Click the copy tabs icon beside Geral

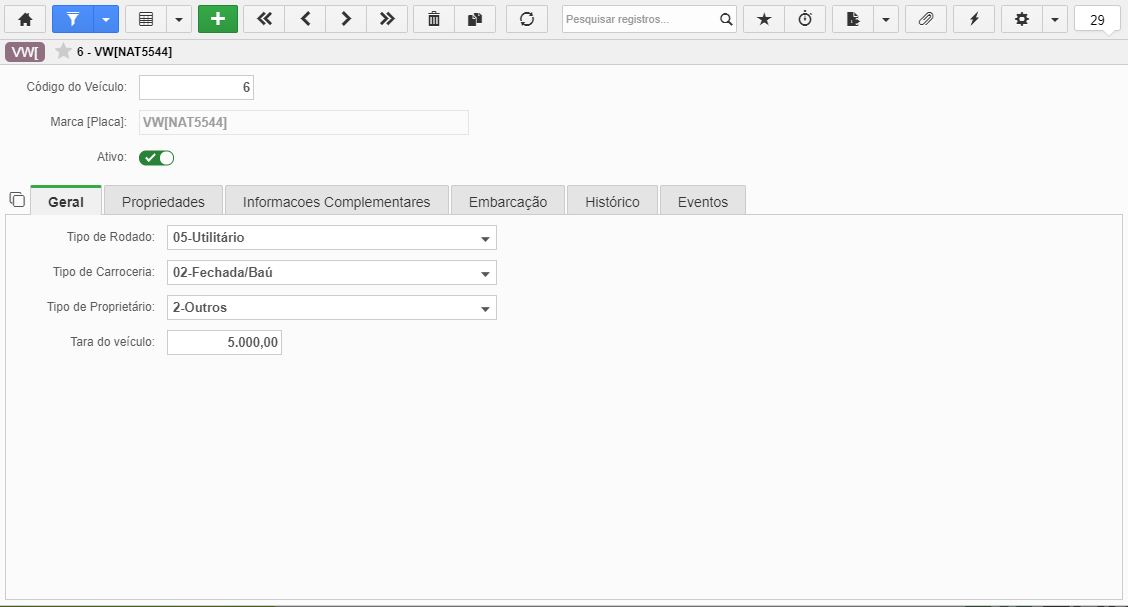(17, 199)
